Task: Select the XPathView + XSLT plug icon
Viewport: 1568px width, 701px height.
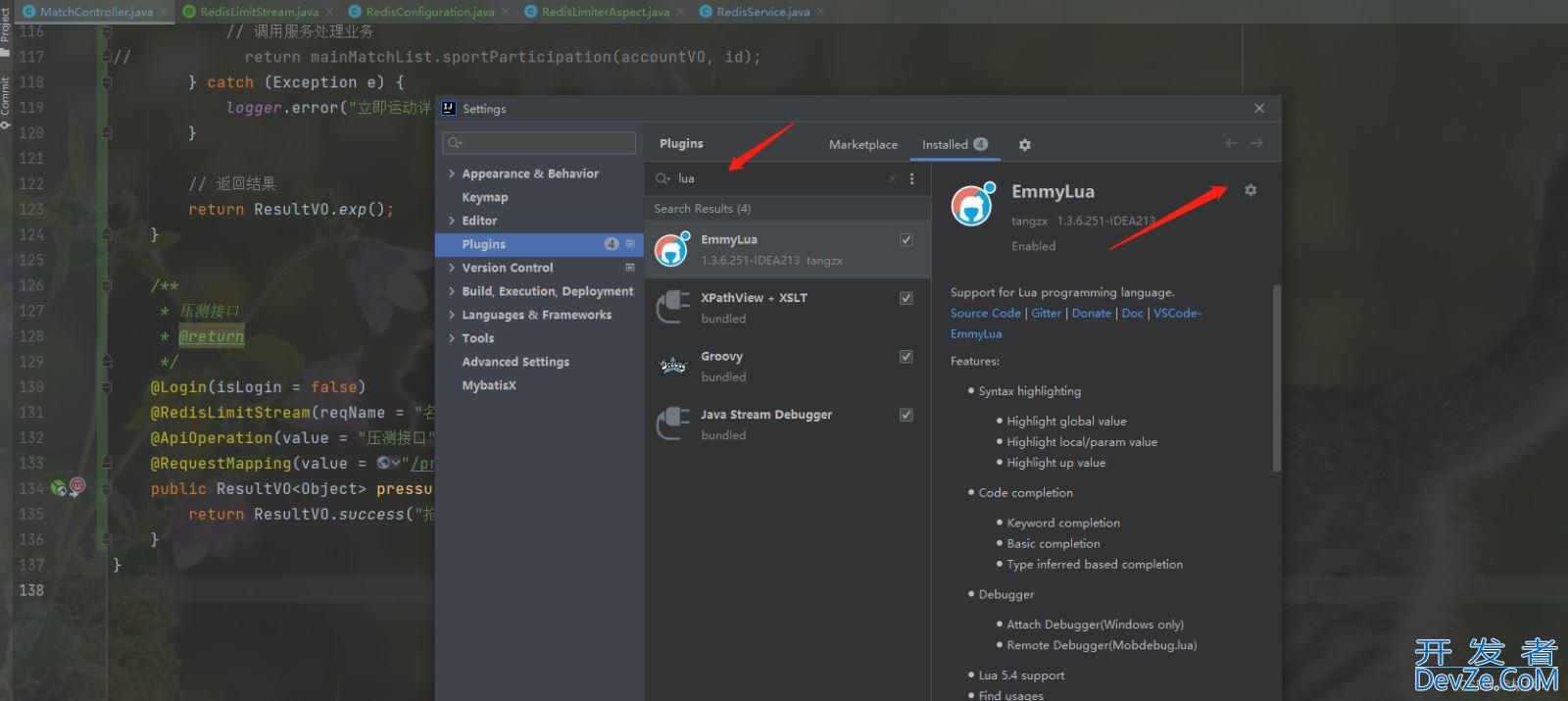Action: [672, 307]
